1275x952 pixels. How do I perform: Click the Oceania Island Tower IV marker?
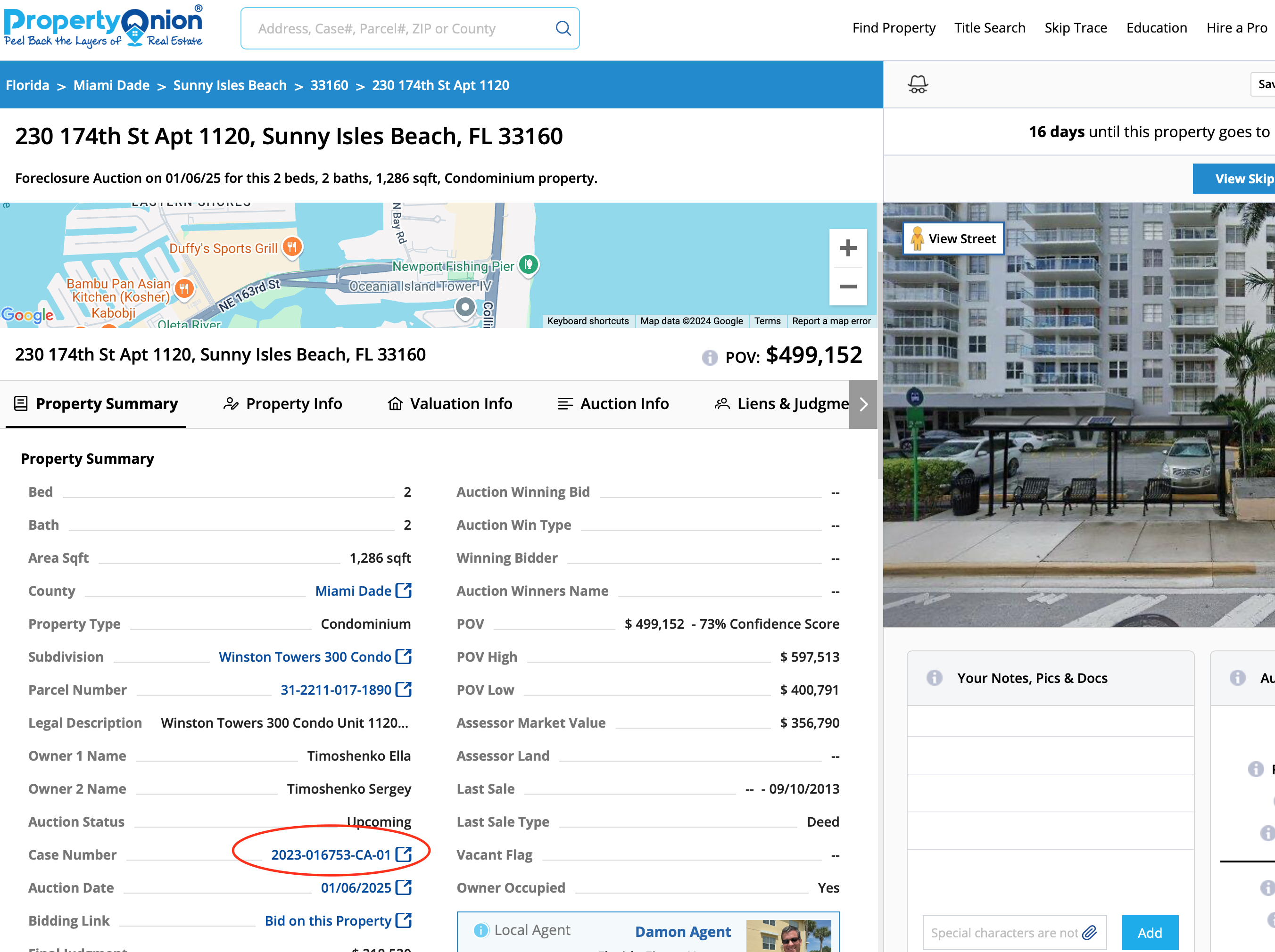coord(465,308)
